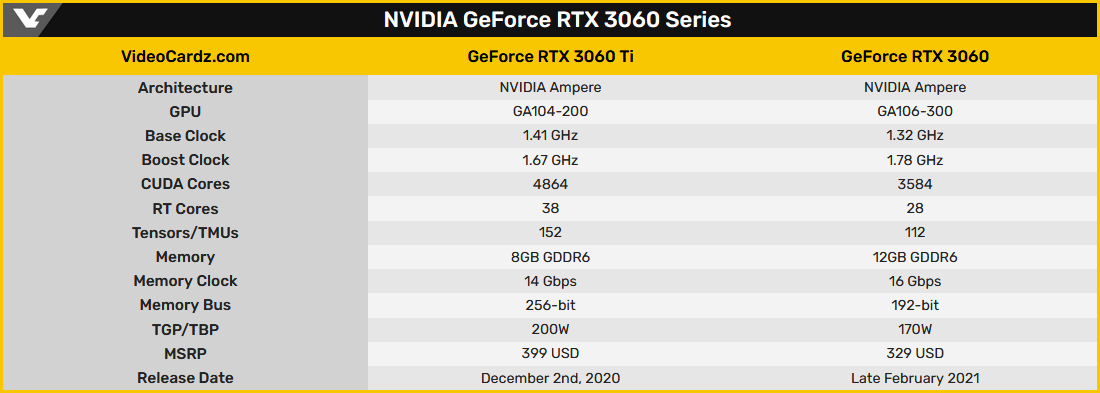Click the 1.78 GHz boost clock value

click(915, 160)
